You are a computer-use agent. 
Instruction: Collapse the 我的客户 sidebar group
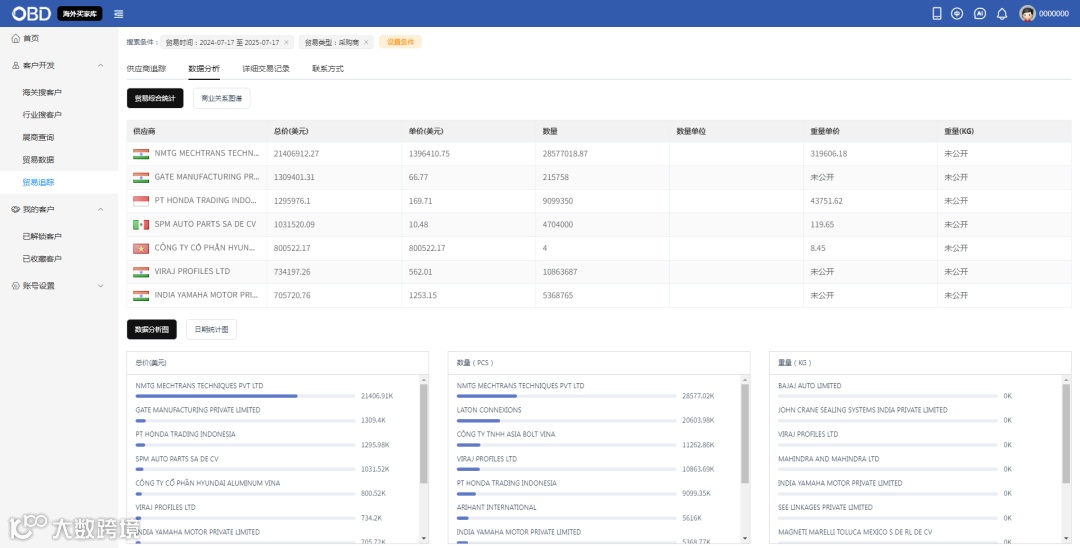click(x=101, y=209)
